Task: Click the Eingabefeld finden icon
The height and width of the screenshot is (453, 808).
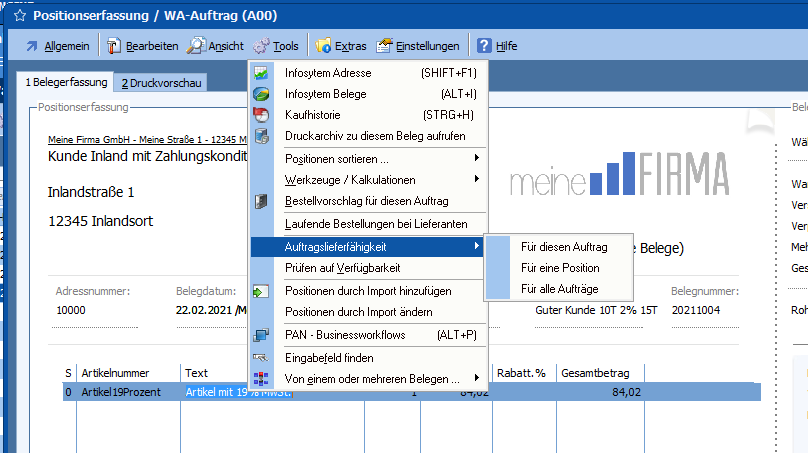Action: (x=261, y=357)
